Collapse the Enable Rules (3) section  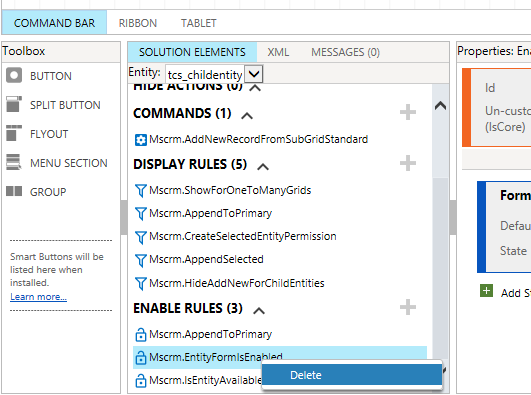click(259, 311)
